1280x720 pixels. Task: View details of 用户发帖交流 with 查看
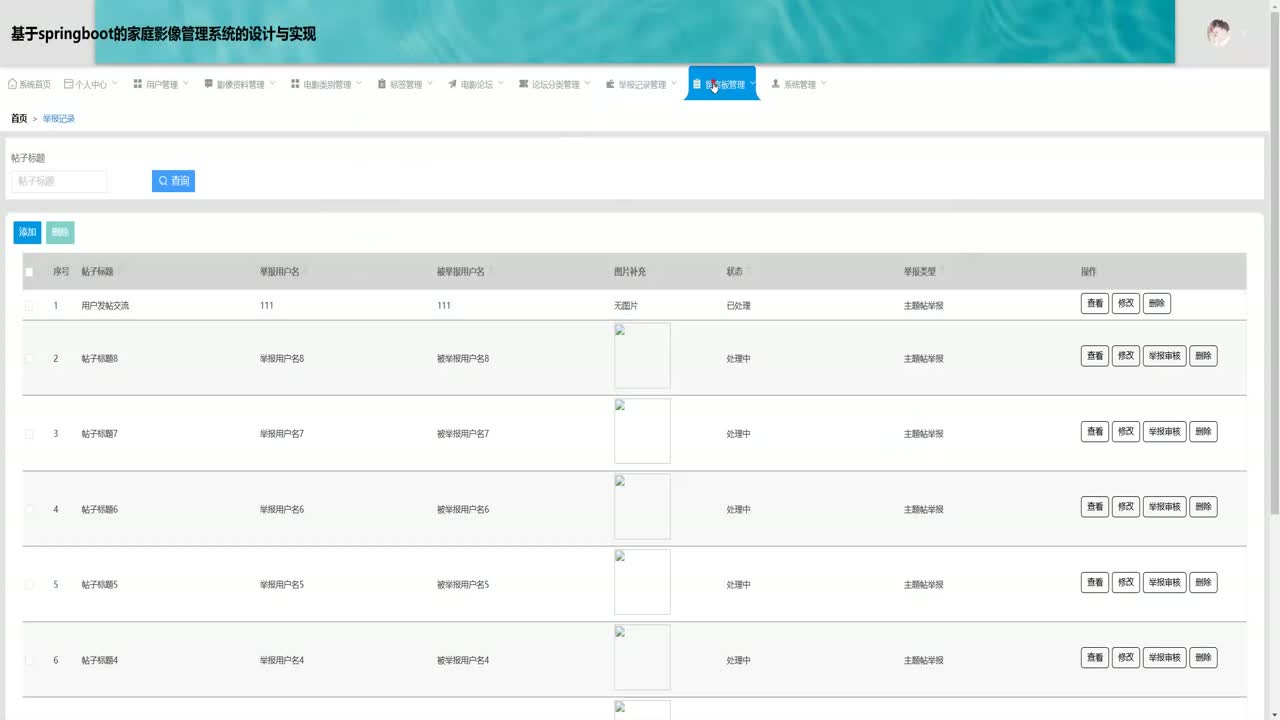click(1095, 303)
